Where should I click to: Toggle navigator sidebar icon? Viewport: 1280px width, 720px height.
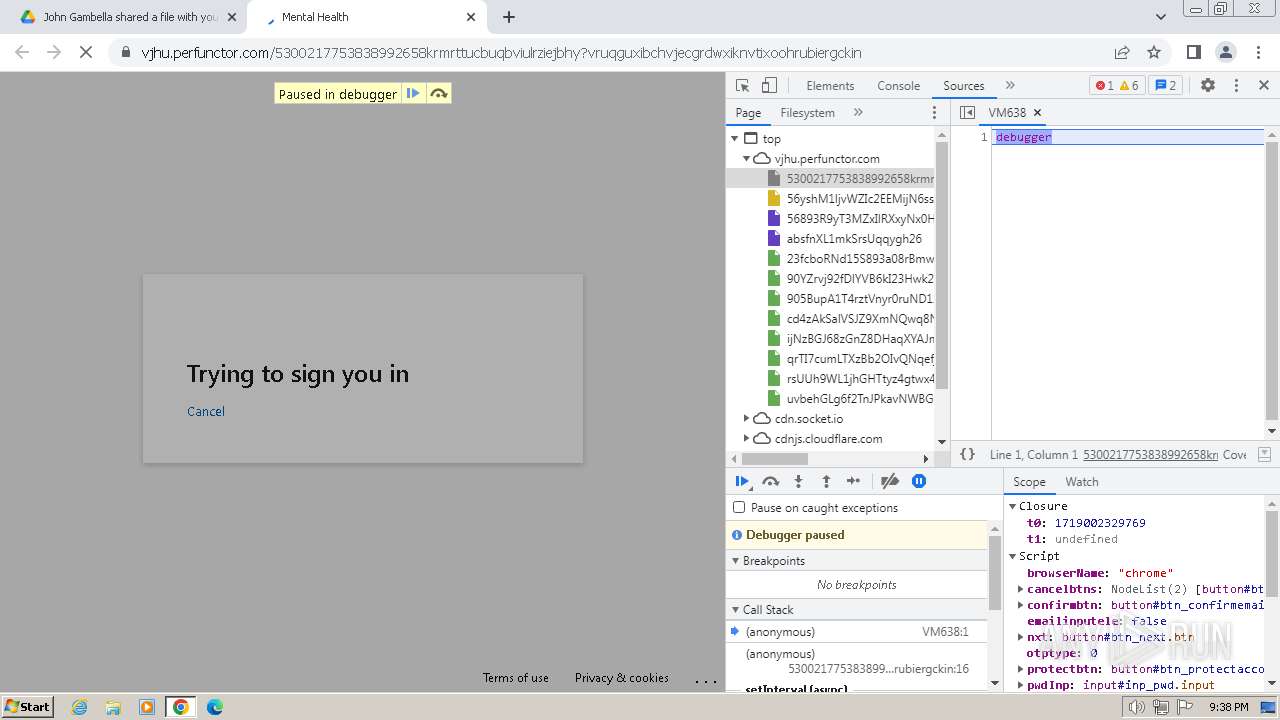tap(967, 113)
